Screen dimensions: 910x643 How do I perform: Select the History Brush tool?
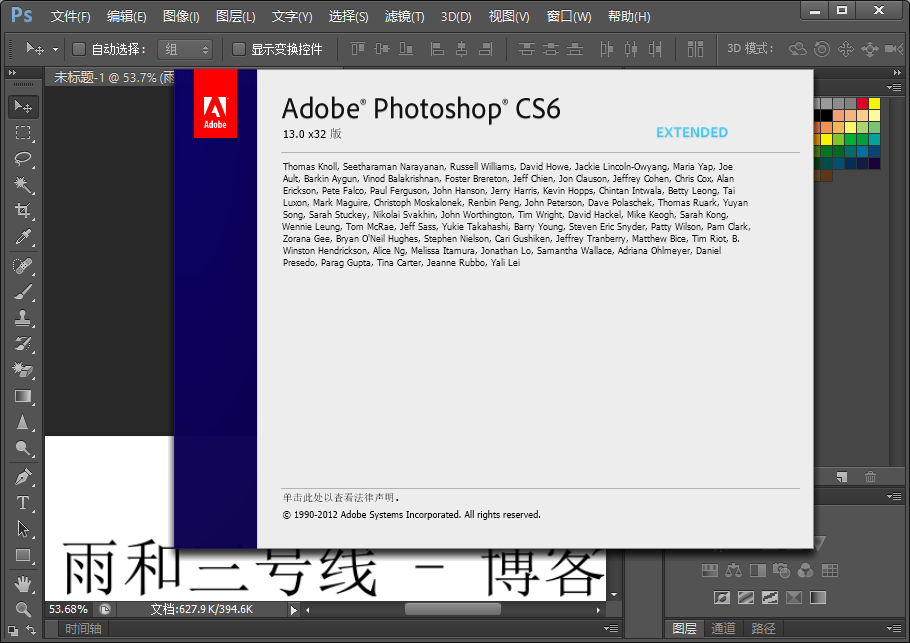(x=23, y=344)
